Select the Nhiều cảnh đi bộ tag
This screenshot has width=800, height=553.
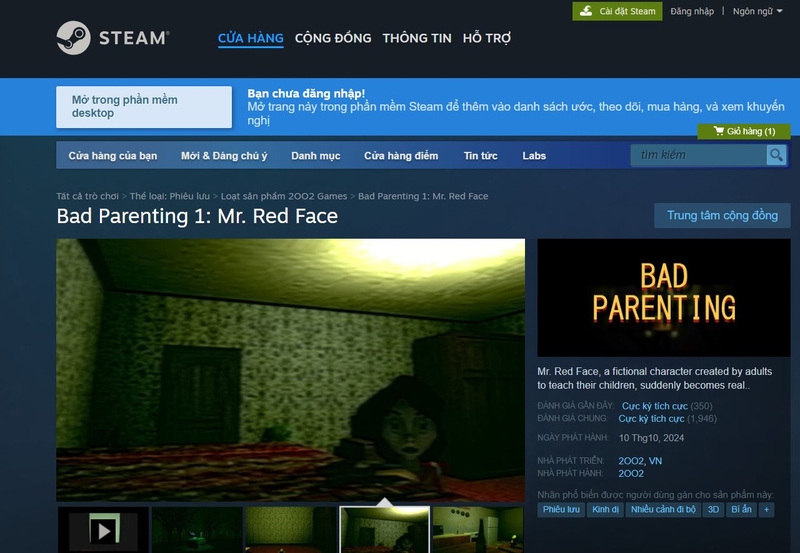[x=663, y=509]
